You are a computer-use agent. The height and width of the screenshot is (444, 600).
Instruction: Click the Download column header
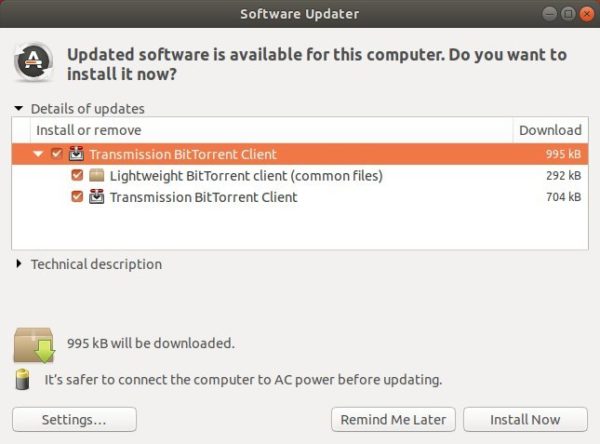click(x=550, y=130)
